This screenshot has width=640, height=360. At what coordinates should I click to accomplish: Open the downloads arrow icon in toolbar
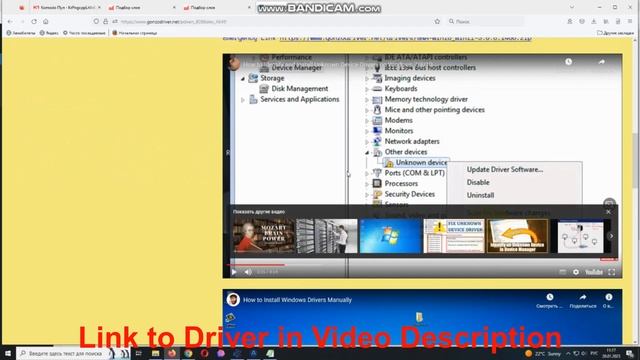point(594,21)
